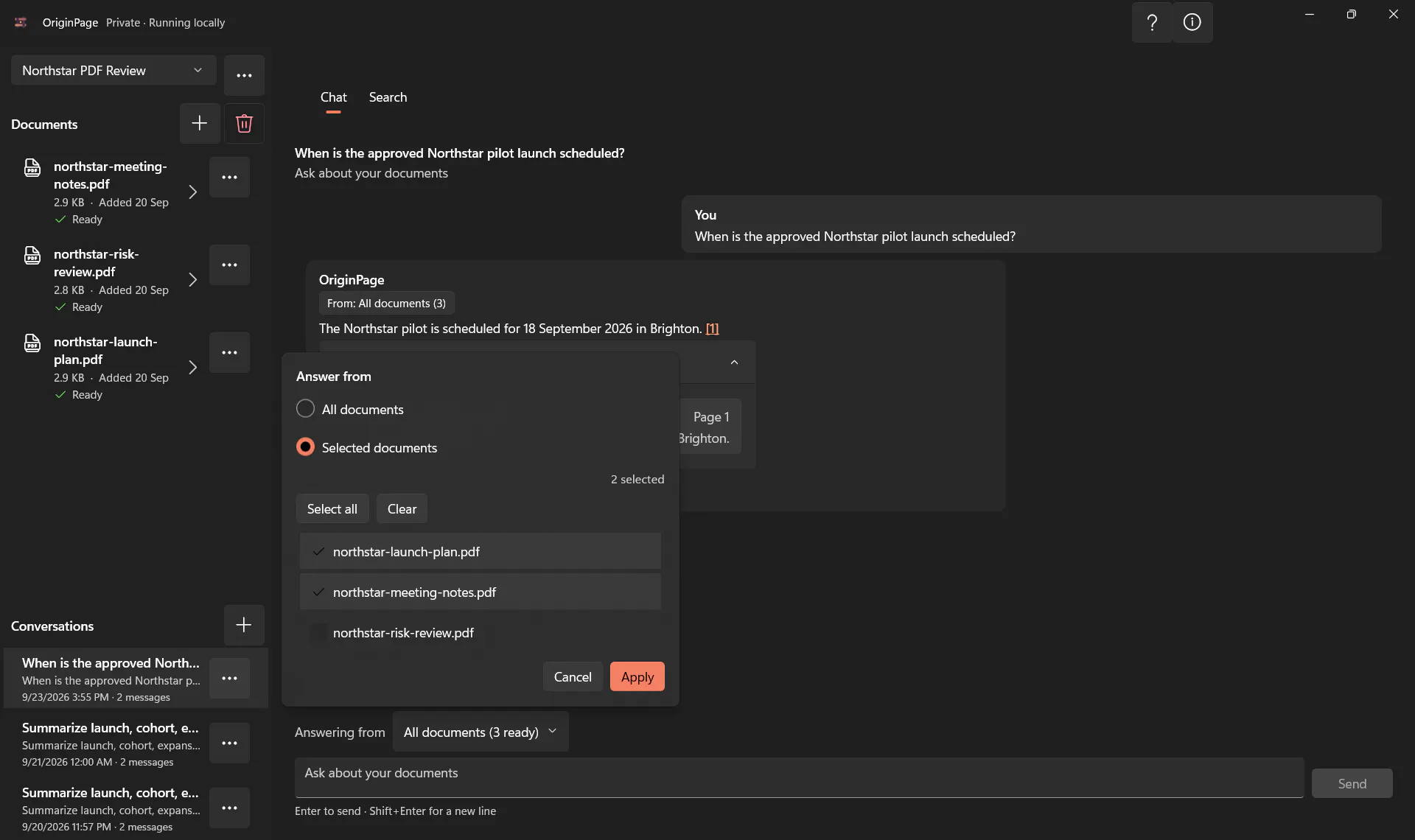Select the All documents radio option
This screenshot has height=840, width=1415.
tap(305, 408)
